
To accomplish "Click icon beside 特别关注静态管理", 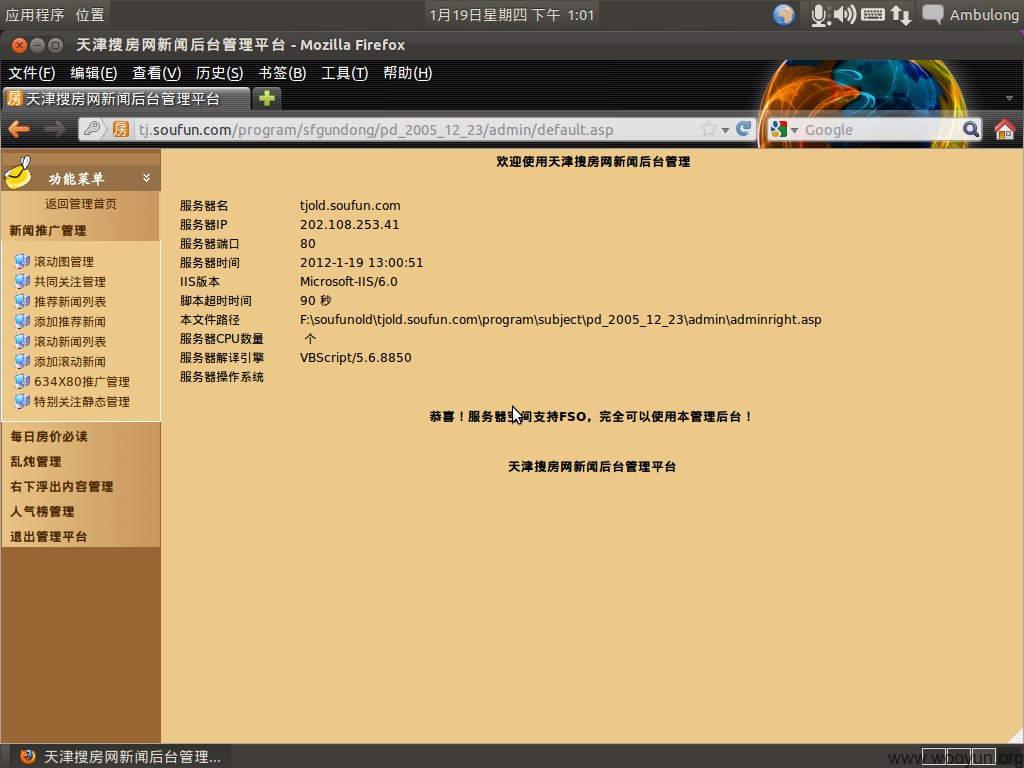I will 22,401.
